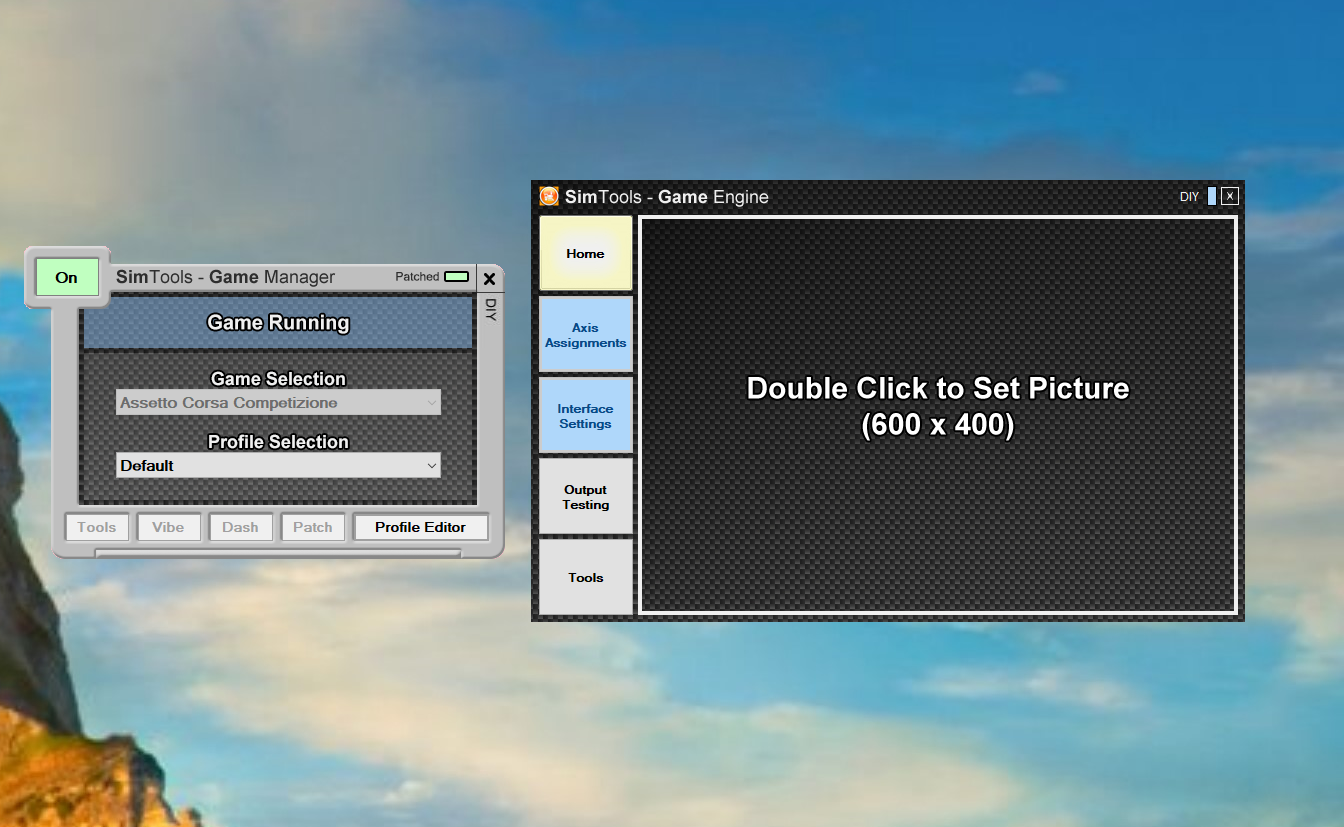1344x827 pixels.
Task: Click the SimTools Game Engine logo icon
Action: click(x=549, y=196)
